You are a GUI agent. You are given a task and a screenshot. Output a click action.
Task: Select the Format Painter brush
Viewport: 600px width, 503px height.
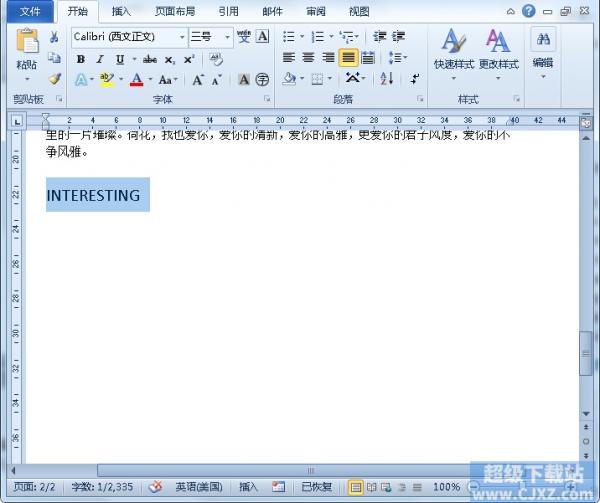click(x=54, y=79)
